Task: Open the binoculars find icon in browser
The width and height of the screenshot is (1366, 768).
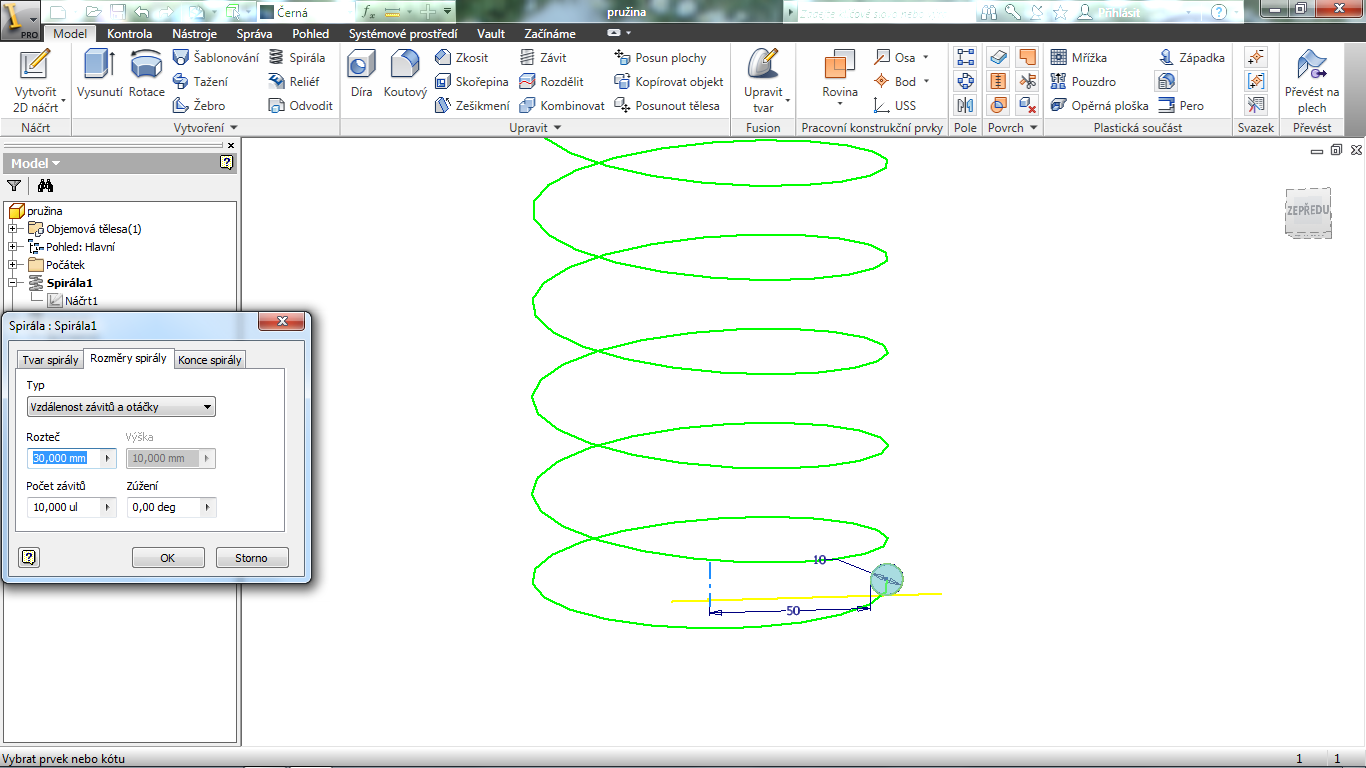Action: click(45, 185)
